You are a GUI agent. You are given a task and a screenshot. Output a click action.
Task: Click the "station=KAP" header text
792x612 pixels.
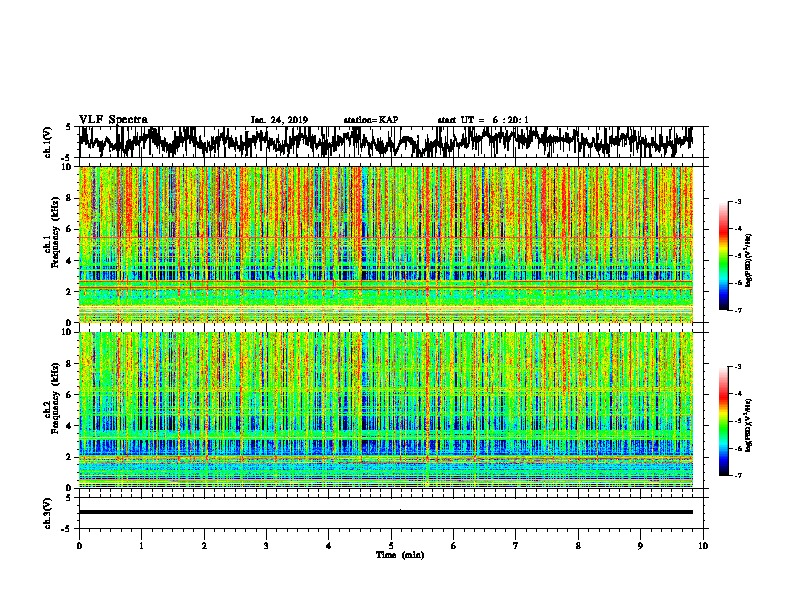(371, 120)
